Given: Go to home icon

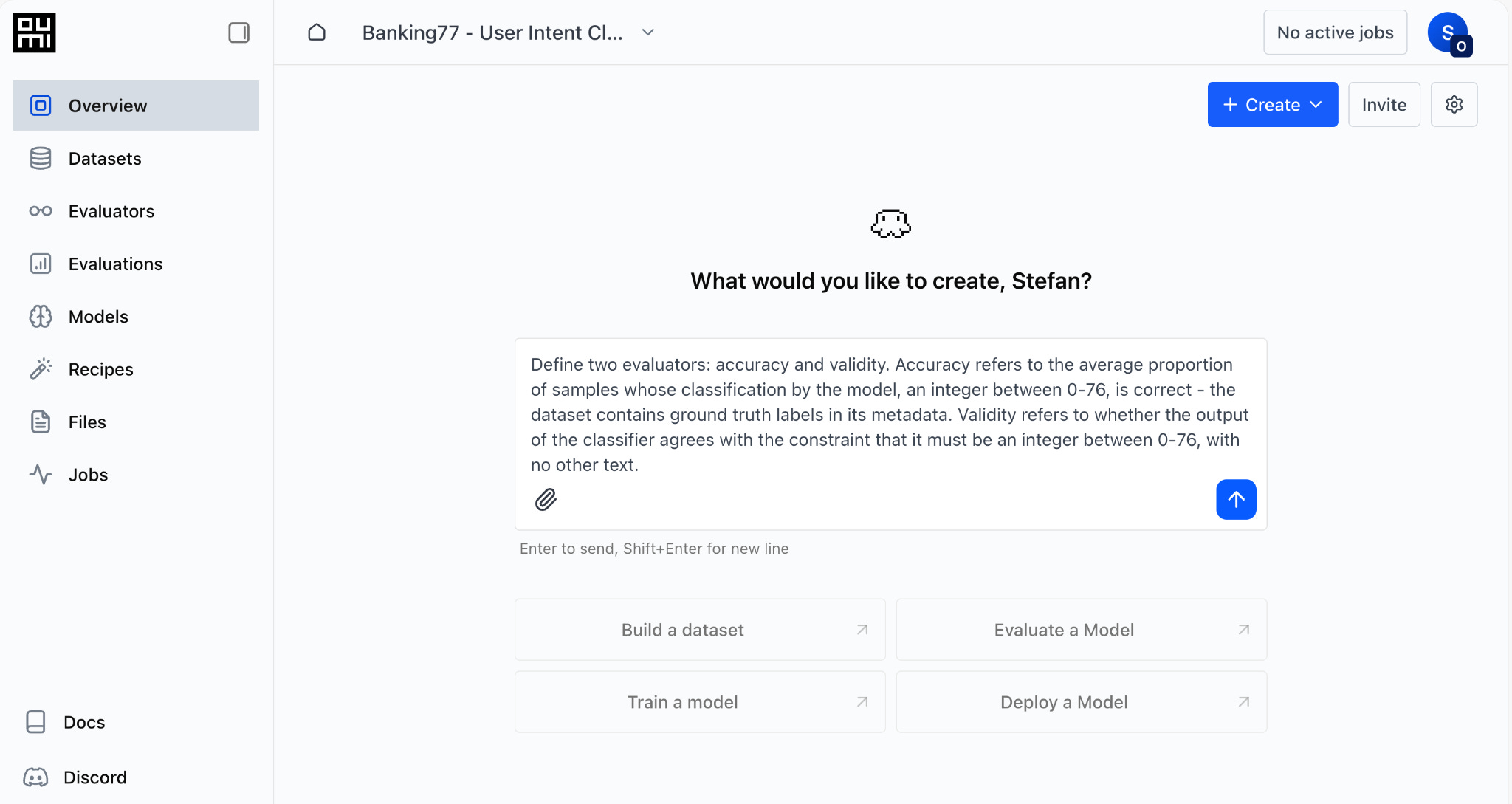Looking at the screenshot, I should click(317, 32).
